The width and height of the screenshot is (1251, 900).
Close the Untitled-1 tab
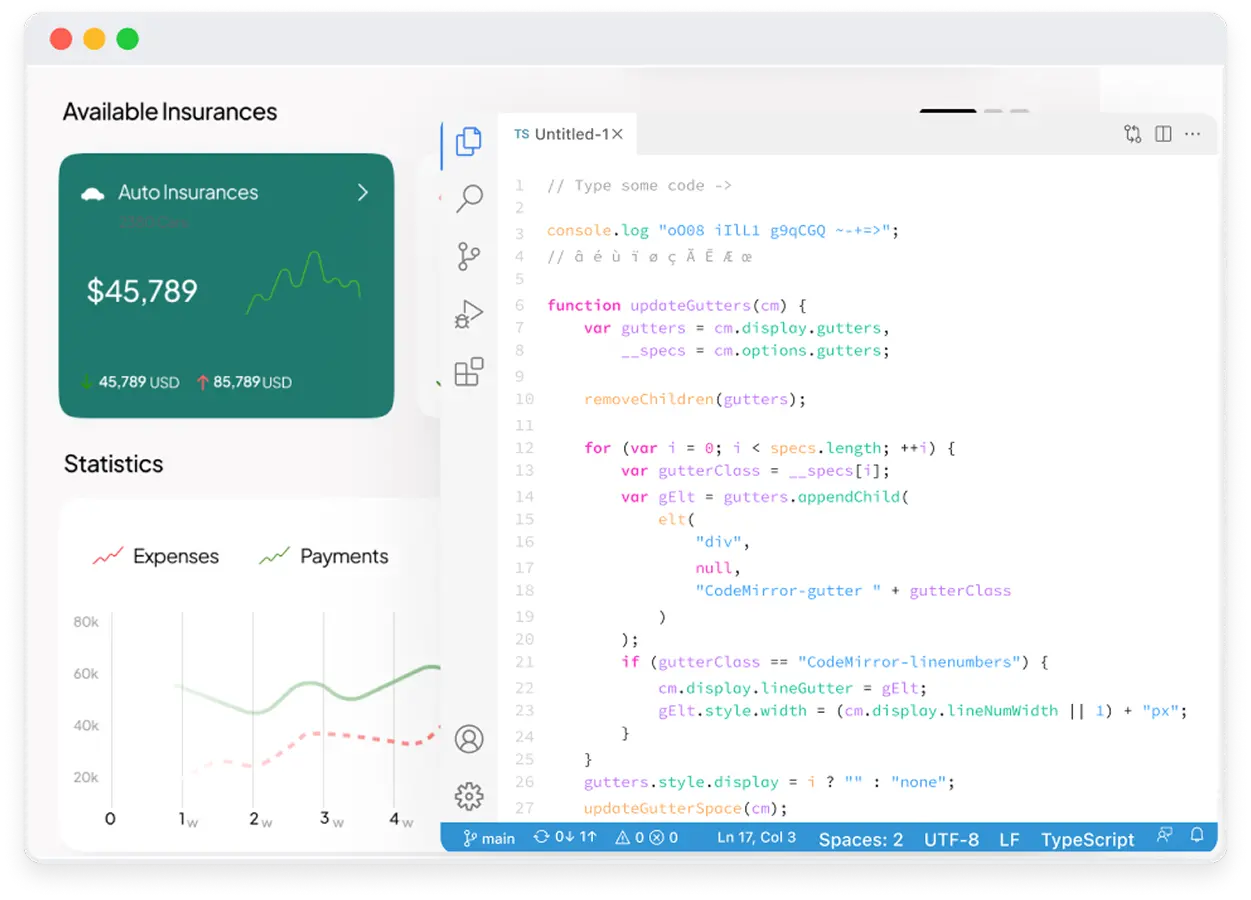tap(617, 134)
